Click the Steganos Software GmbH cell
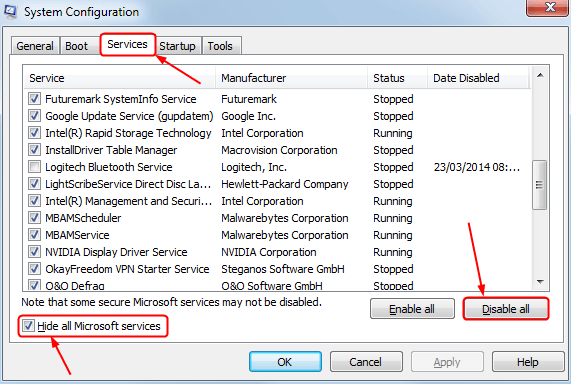 click(283, 269)
